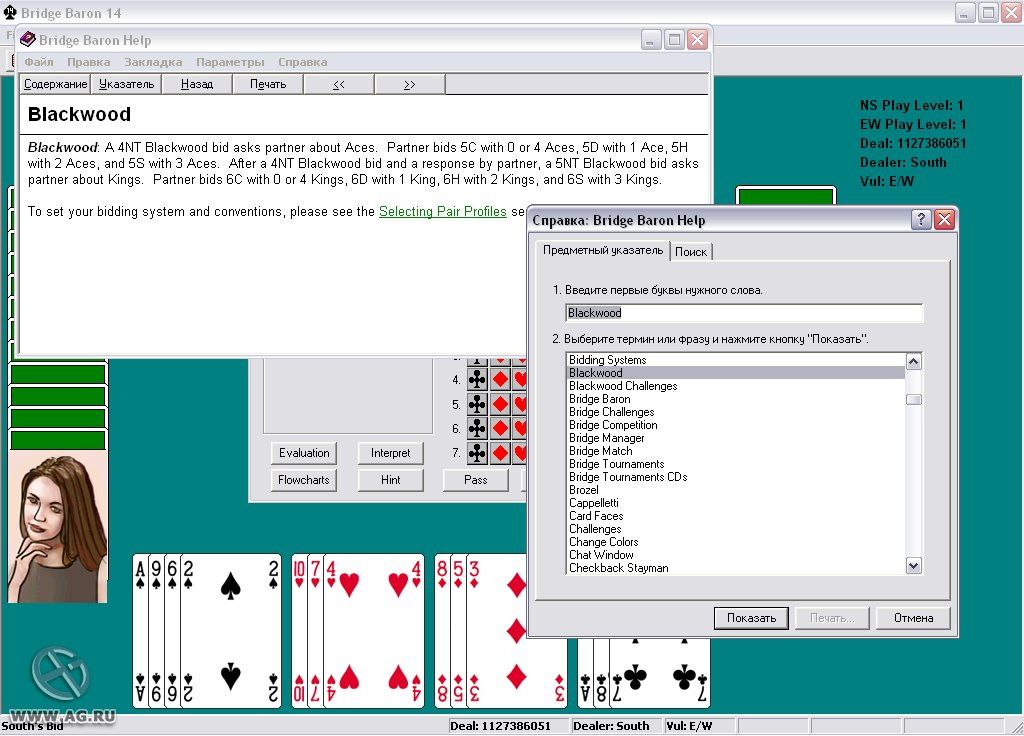Click the index keyword input field containing Blackwood
This screenshot has height=736, width=1024.
click(x=744, y=313)
